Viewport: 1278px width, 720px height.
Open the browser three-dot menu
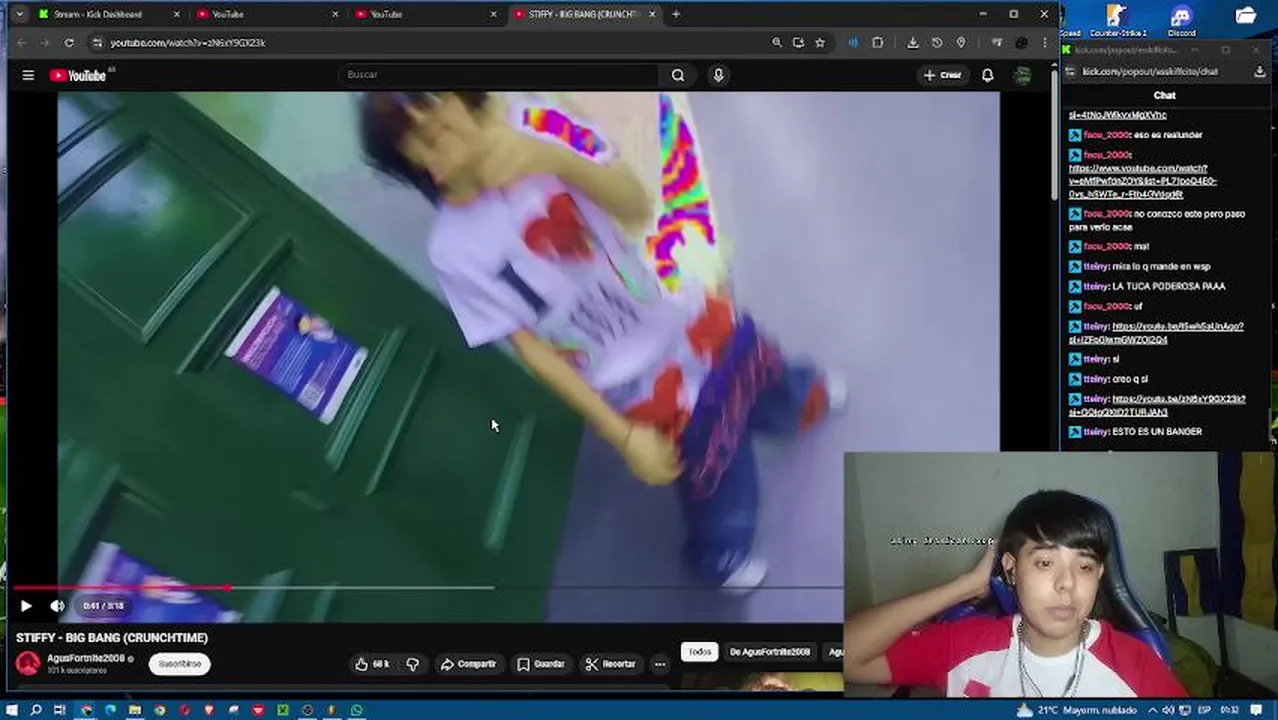[x=1045, y=43]
